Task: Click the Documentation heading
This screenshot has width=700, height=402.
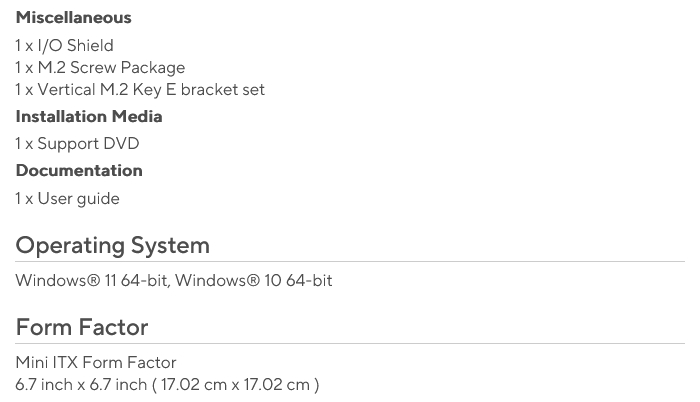Action: (x=78, y=171)
